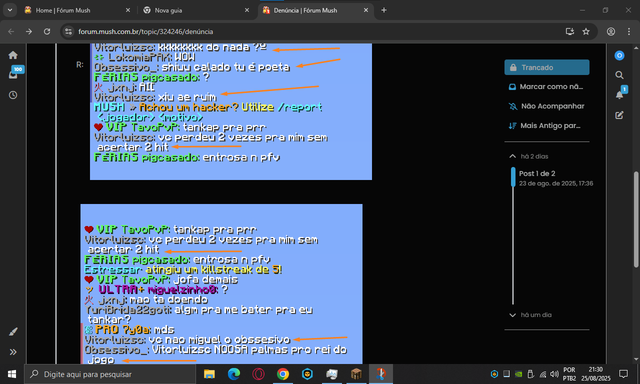This screenshot has height=384, width=640.
Task: Click the Windows taskbar search box
Action: coord(110,374)
